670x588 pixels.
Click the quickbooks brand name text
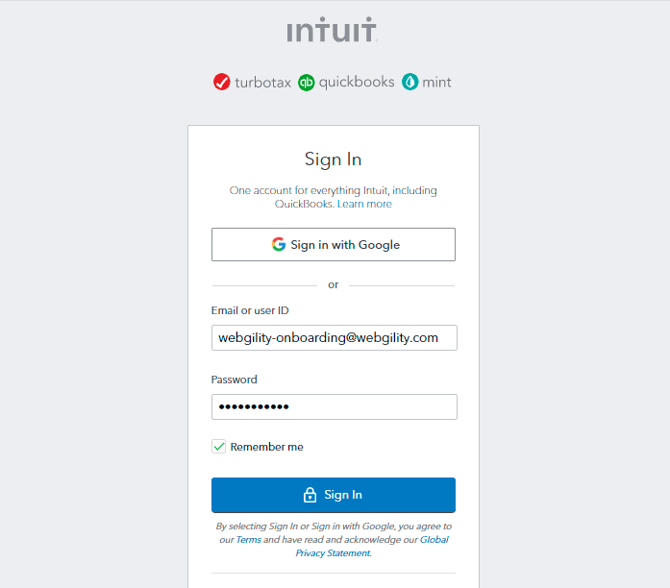point(356,82)
